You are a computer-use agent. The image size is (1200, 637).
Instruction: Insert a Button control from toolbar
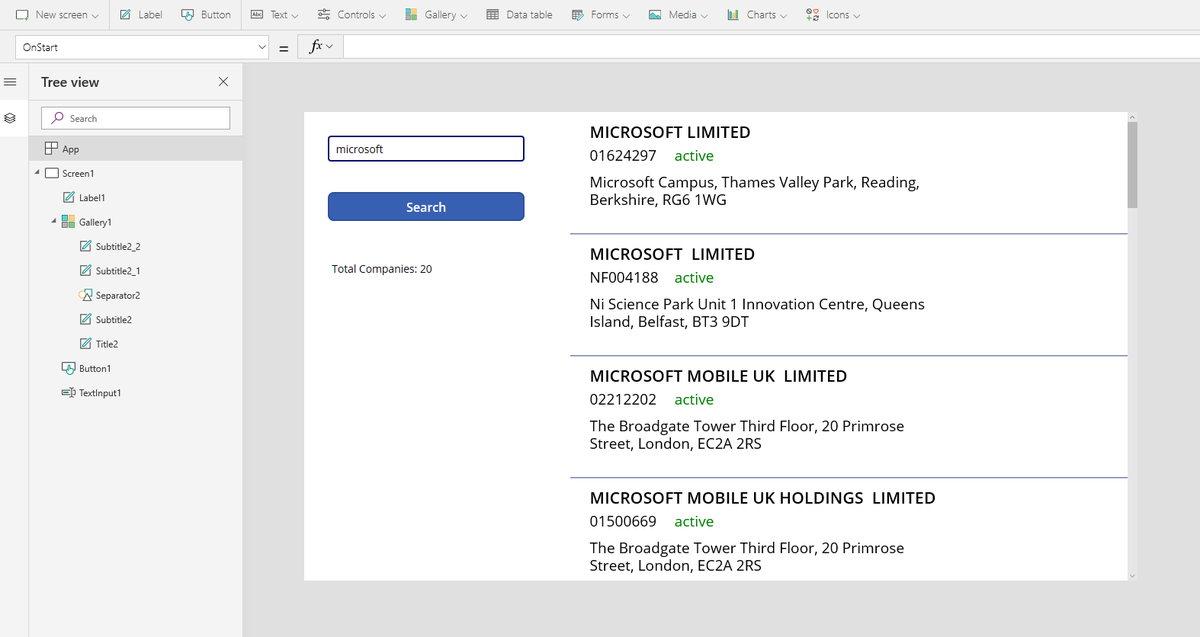coord(206,15)
